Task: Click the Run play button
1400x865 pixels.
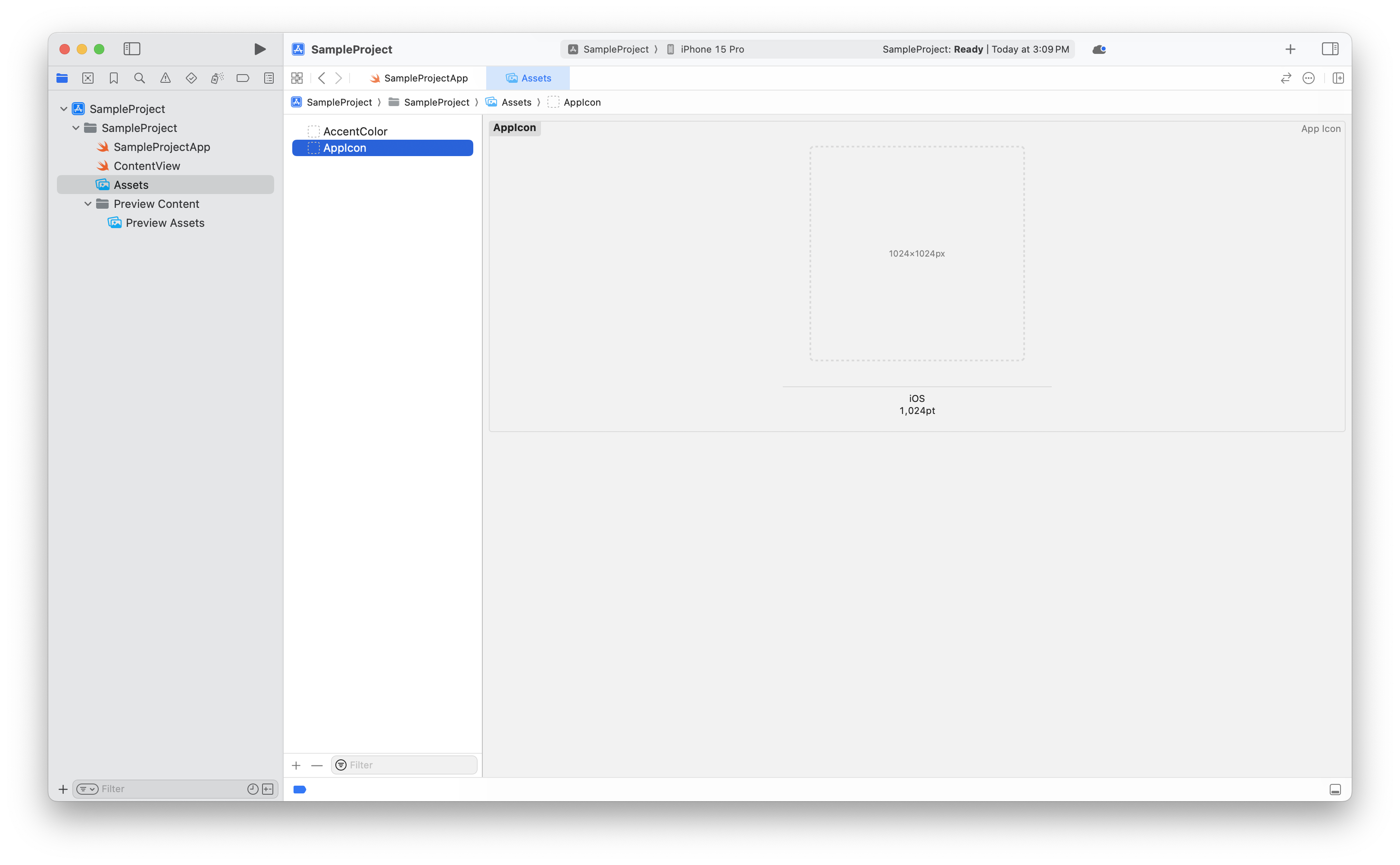Action: [259, 49]
